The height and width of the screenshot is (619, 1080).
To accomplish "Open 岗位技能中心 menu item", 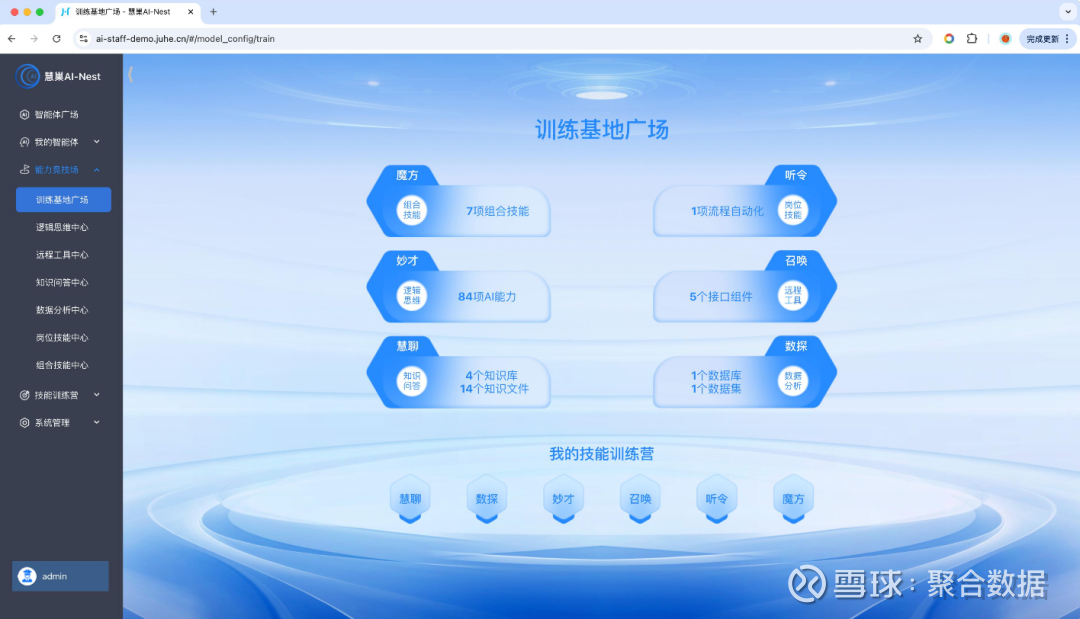I will [x=62, y=337].
